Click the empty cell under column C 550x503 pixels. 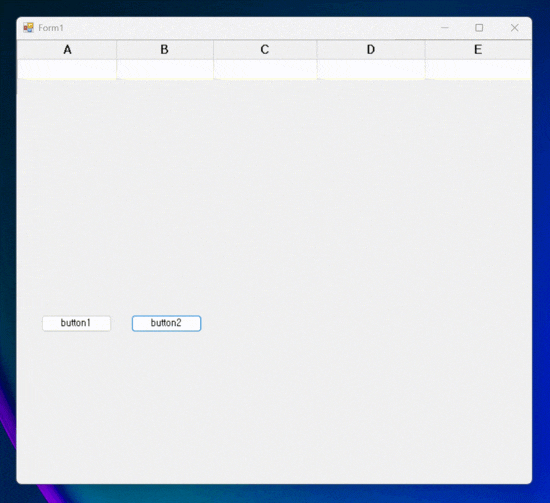[265, 69]
